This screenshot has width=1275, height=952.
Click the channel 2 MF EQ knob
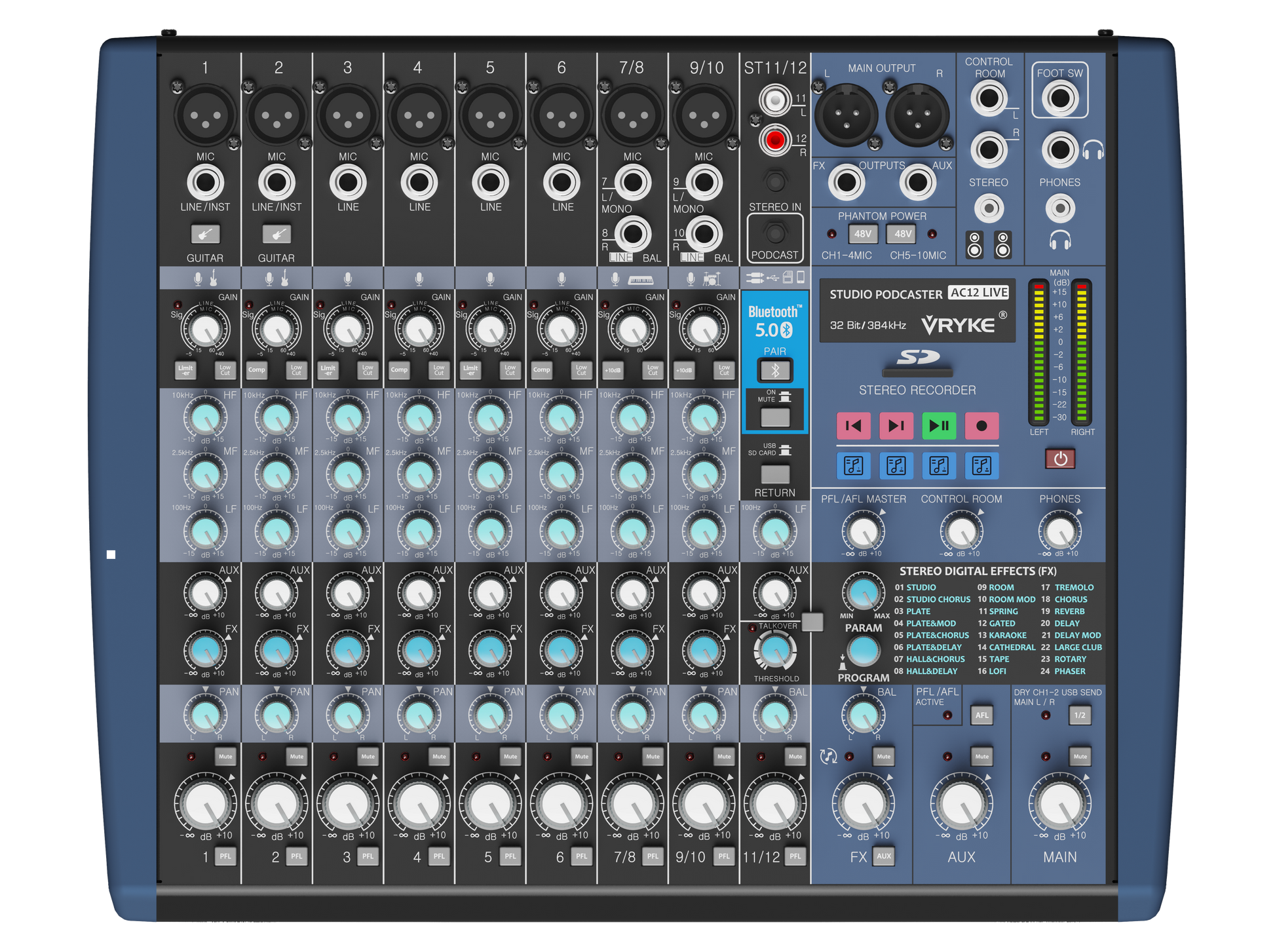[276, 474]
